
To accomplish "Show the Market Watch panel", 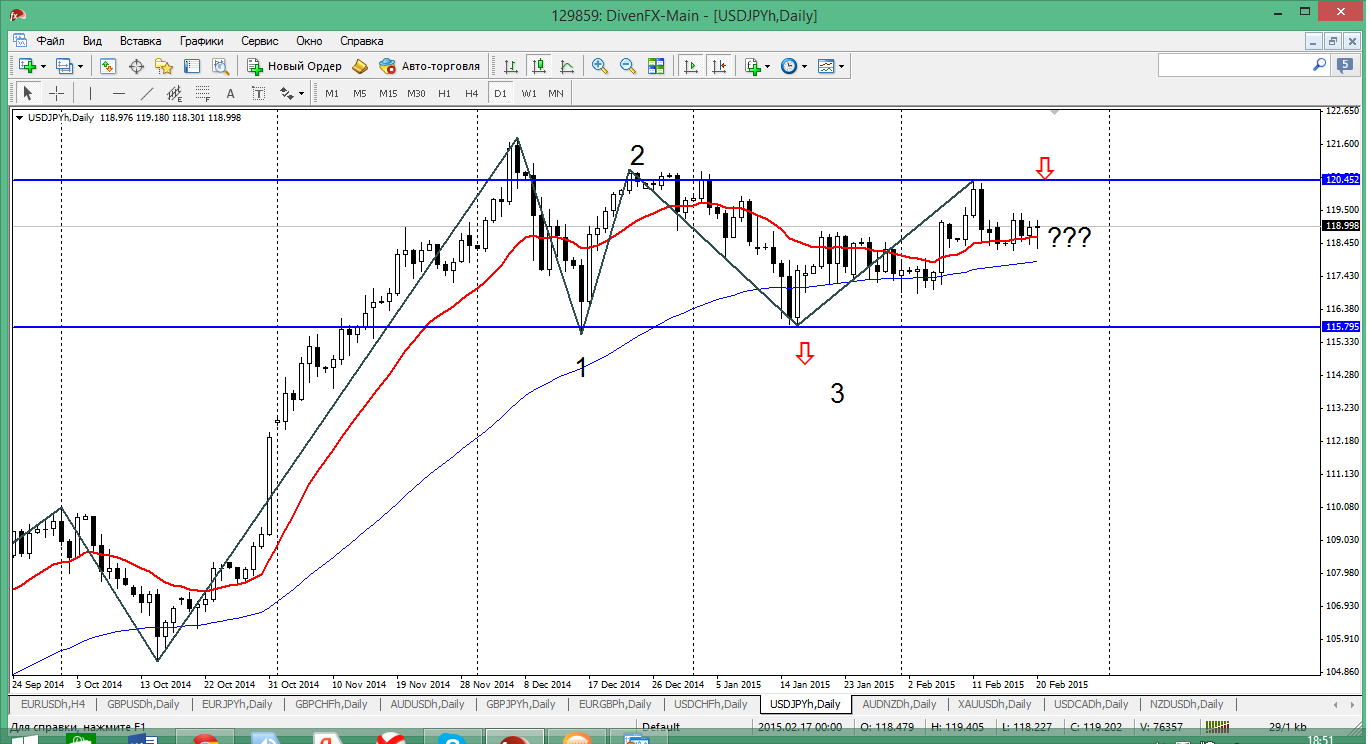I will tap(108, 66).
